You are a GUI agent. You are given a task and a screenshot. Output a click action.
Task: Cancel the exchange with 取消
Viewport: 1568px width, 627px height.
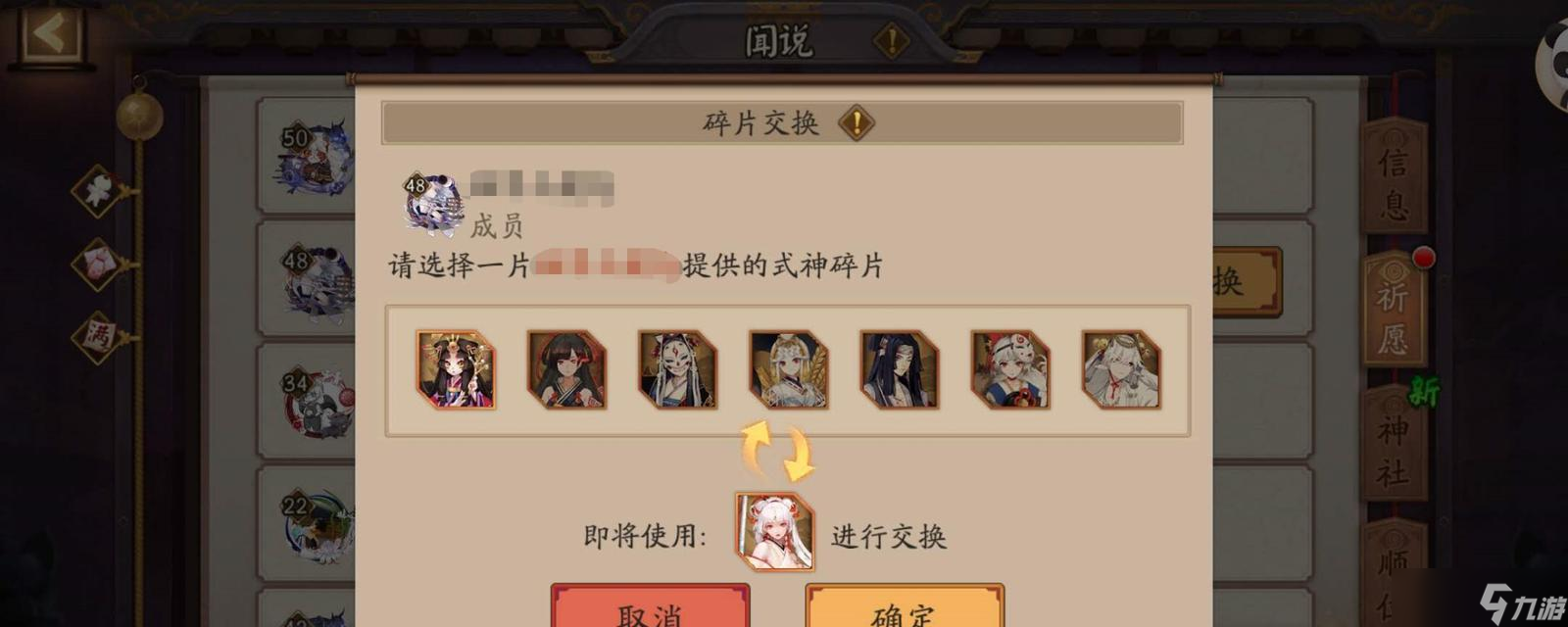tap(650, 607)
